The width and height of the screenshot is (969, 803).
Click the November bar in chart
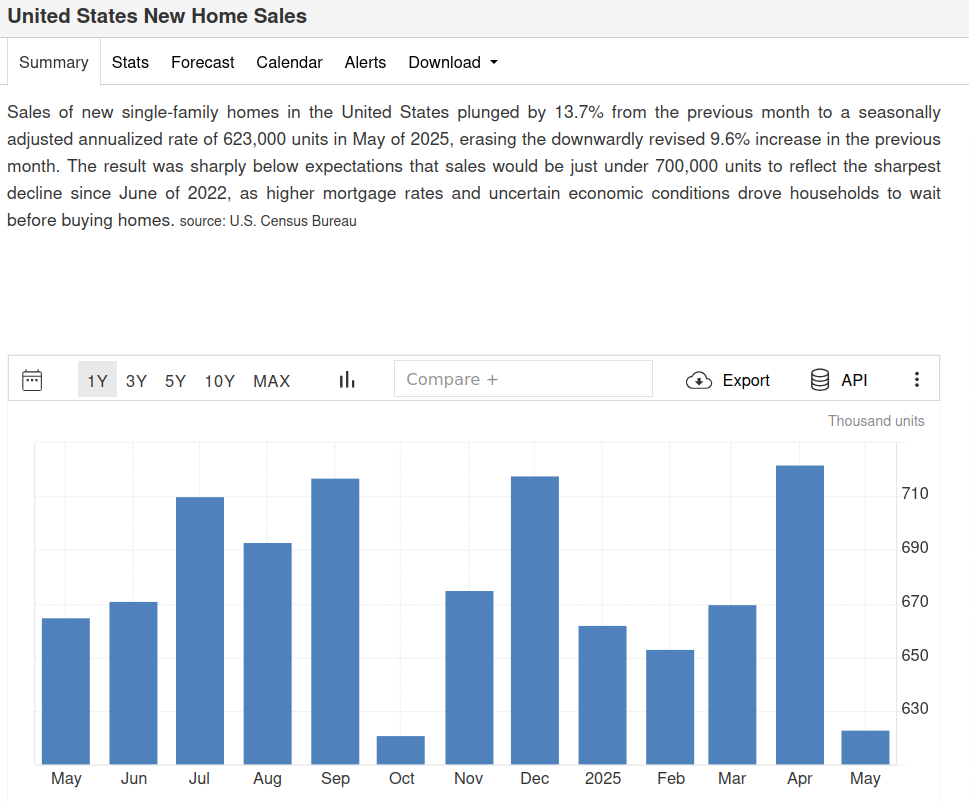click(469, 678)
